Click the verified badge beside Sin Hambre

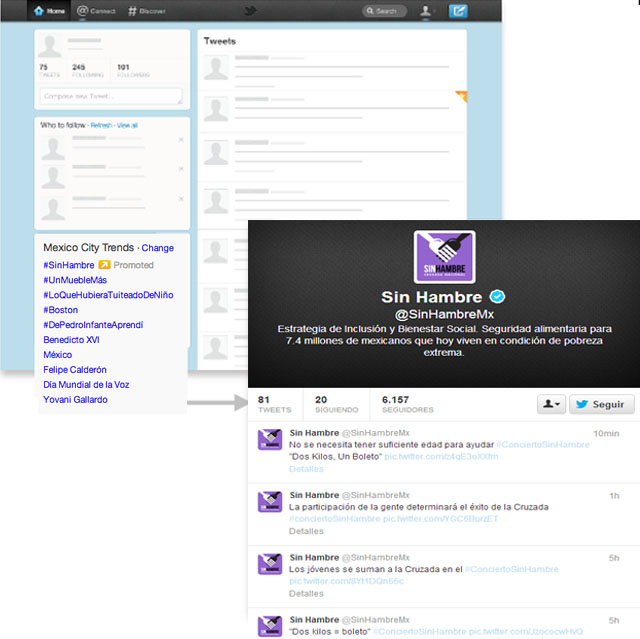497,297
